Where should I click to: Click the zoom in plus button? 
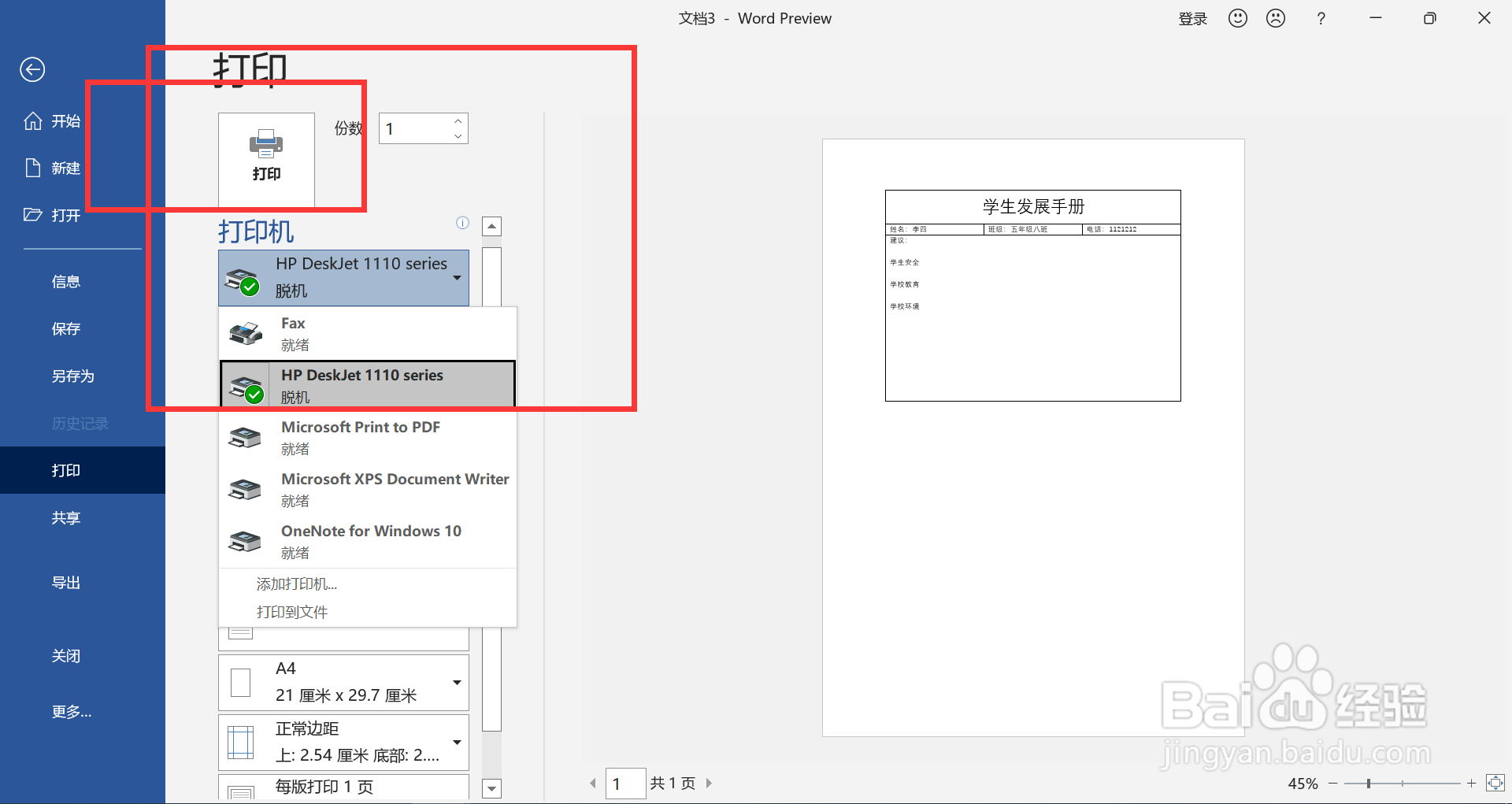point(1471,784)
